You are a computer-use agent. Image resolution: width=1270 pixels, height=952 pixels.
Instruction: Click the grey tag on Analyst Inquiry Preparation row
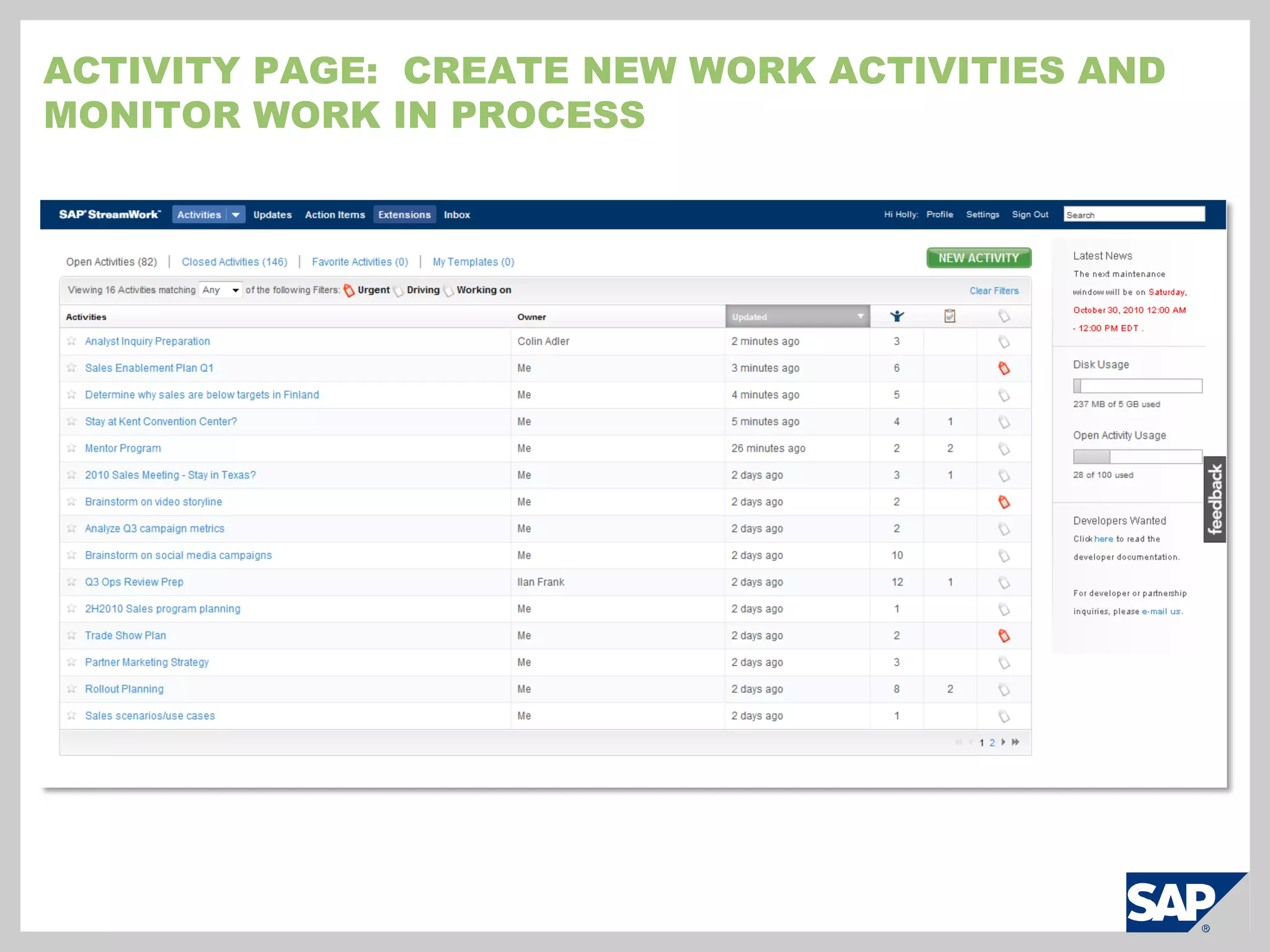pos(1004,342)
